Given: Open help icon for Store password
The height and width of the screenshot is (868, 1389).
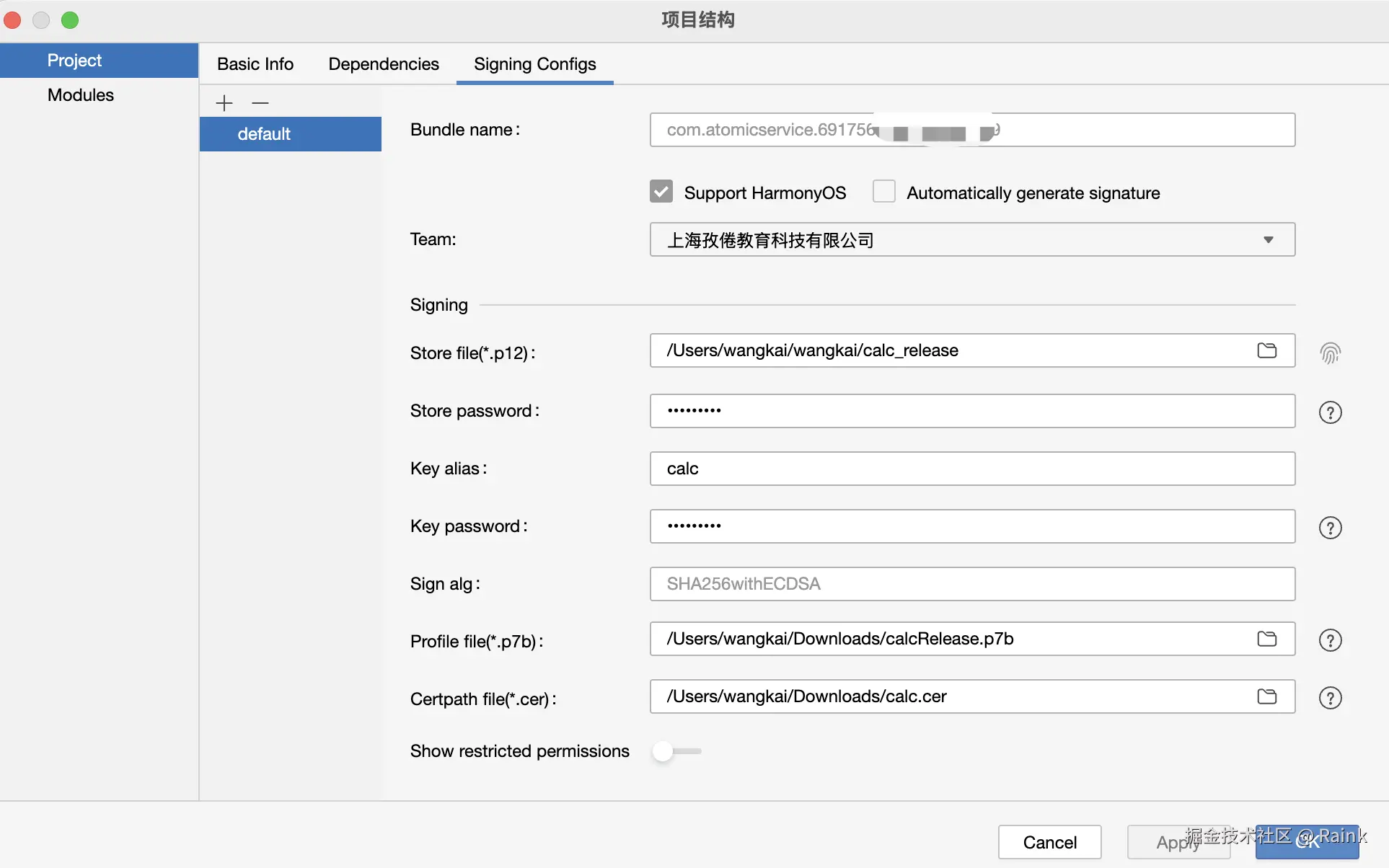Looking at the screenshot, I should pyautogui.click(x=1330, y=412).
